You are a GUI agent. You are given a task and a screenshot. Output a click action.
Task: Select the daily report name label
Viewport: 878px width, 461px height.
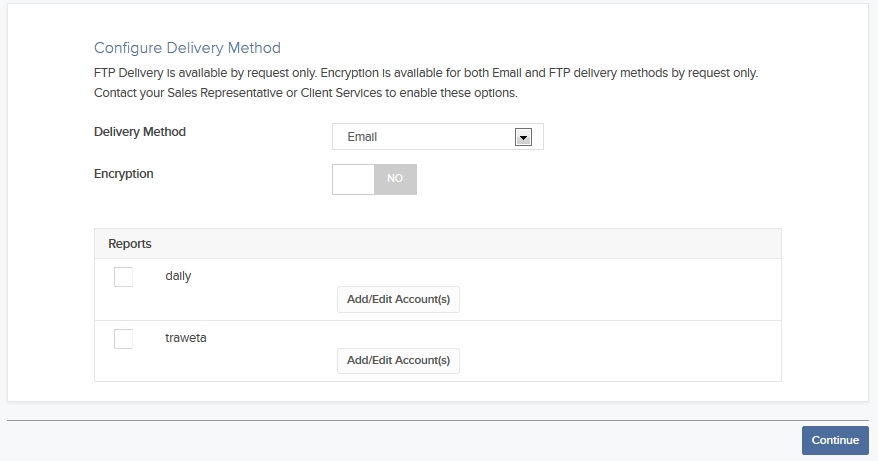coord(178,276)
